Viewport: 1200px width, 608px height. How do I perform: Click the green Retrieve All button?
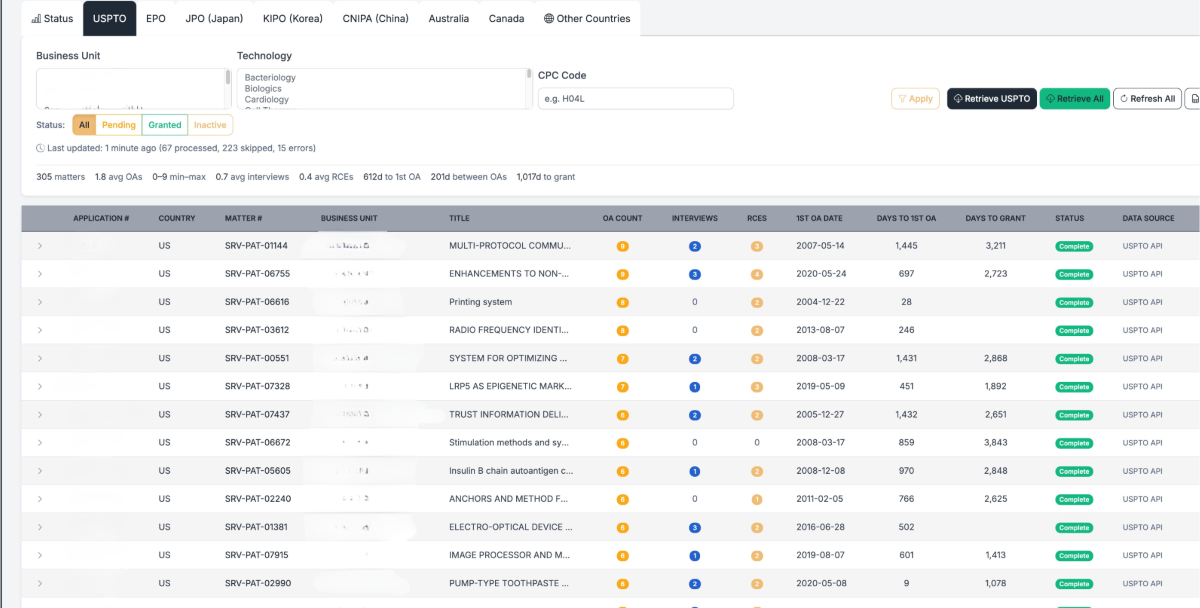tap(1074, 99)
